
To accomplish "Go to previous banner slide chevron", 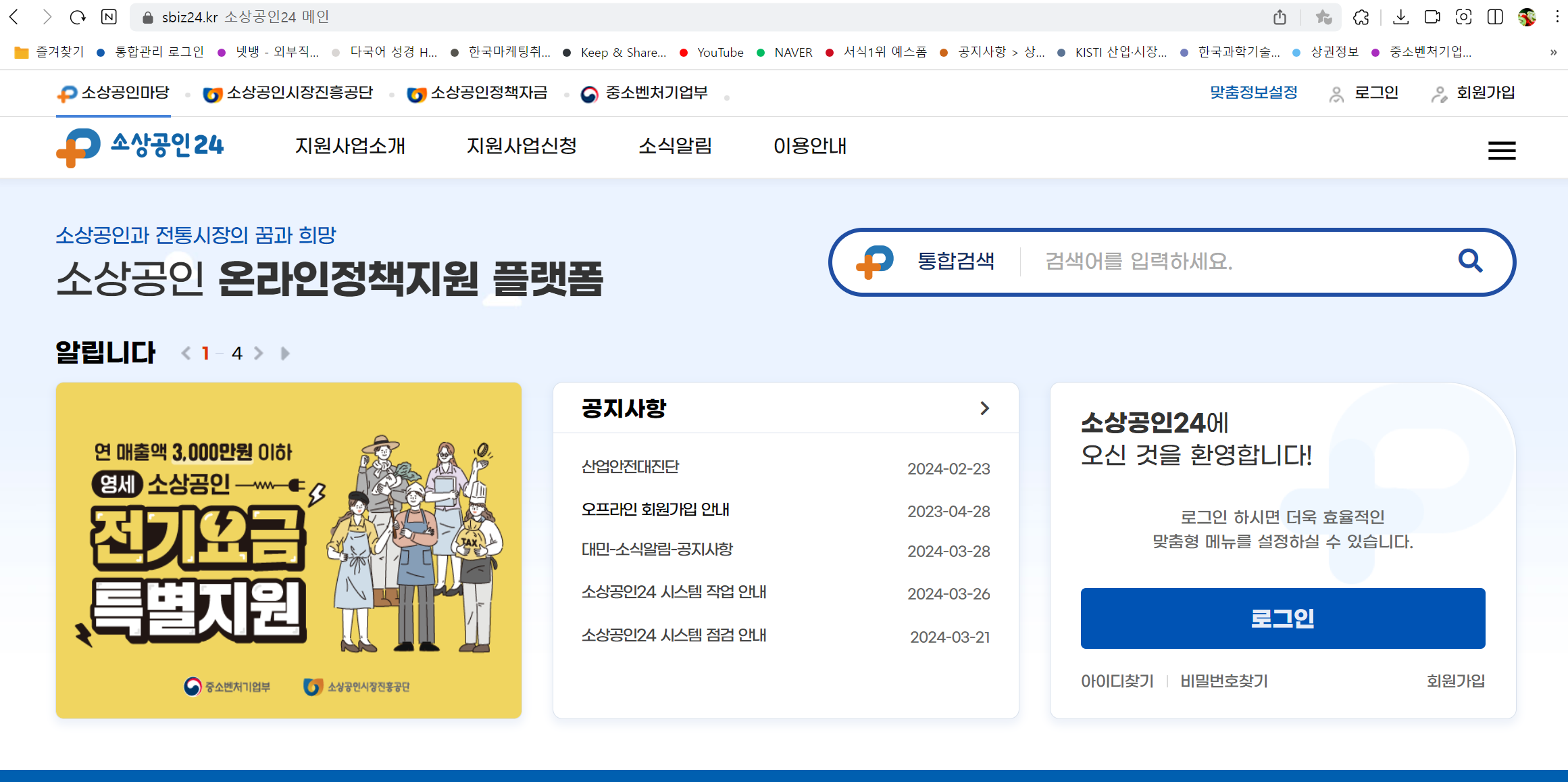I will click(x=186, y=353).
